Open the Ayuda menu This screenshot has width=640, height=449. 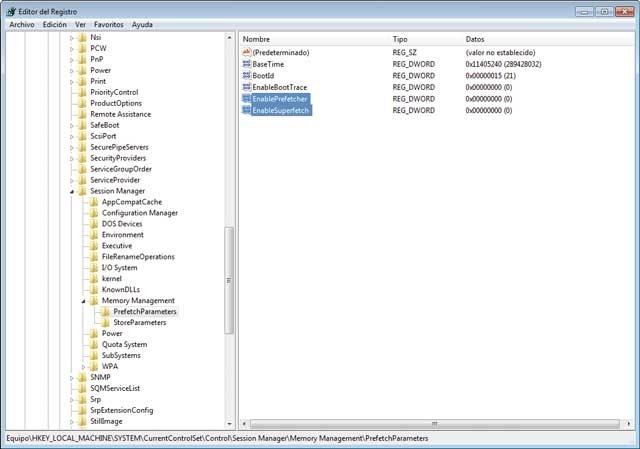click(142, 24)
